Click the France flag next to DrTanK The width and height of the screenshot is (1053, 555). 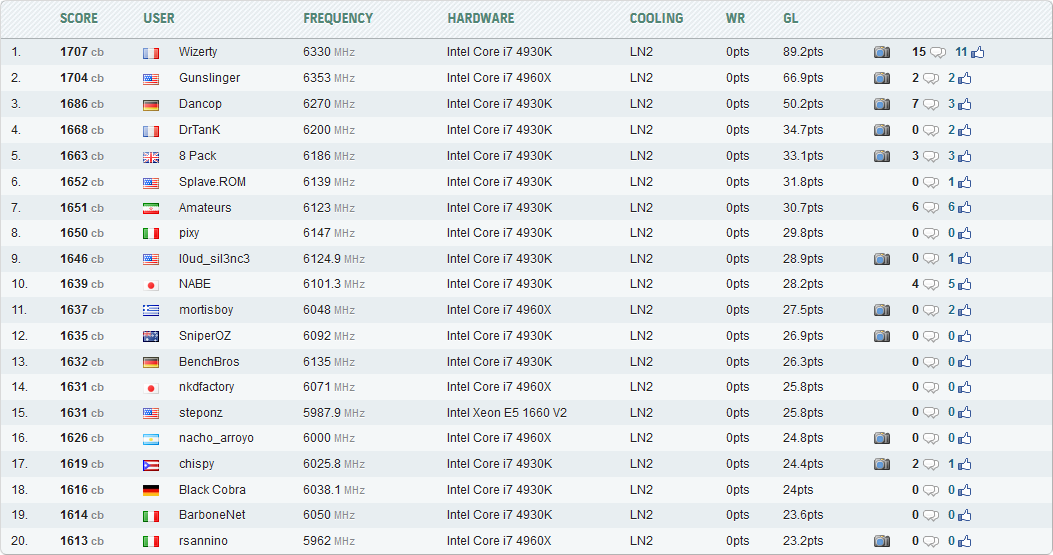pyautogui.click(x=151, y=130)
